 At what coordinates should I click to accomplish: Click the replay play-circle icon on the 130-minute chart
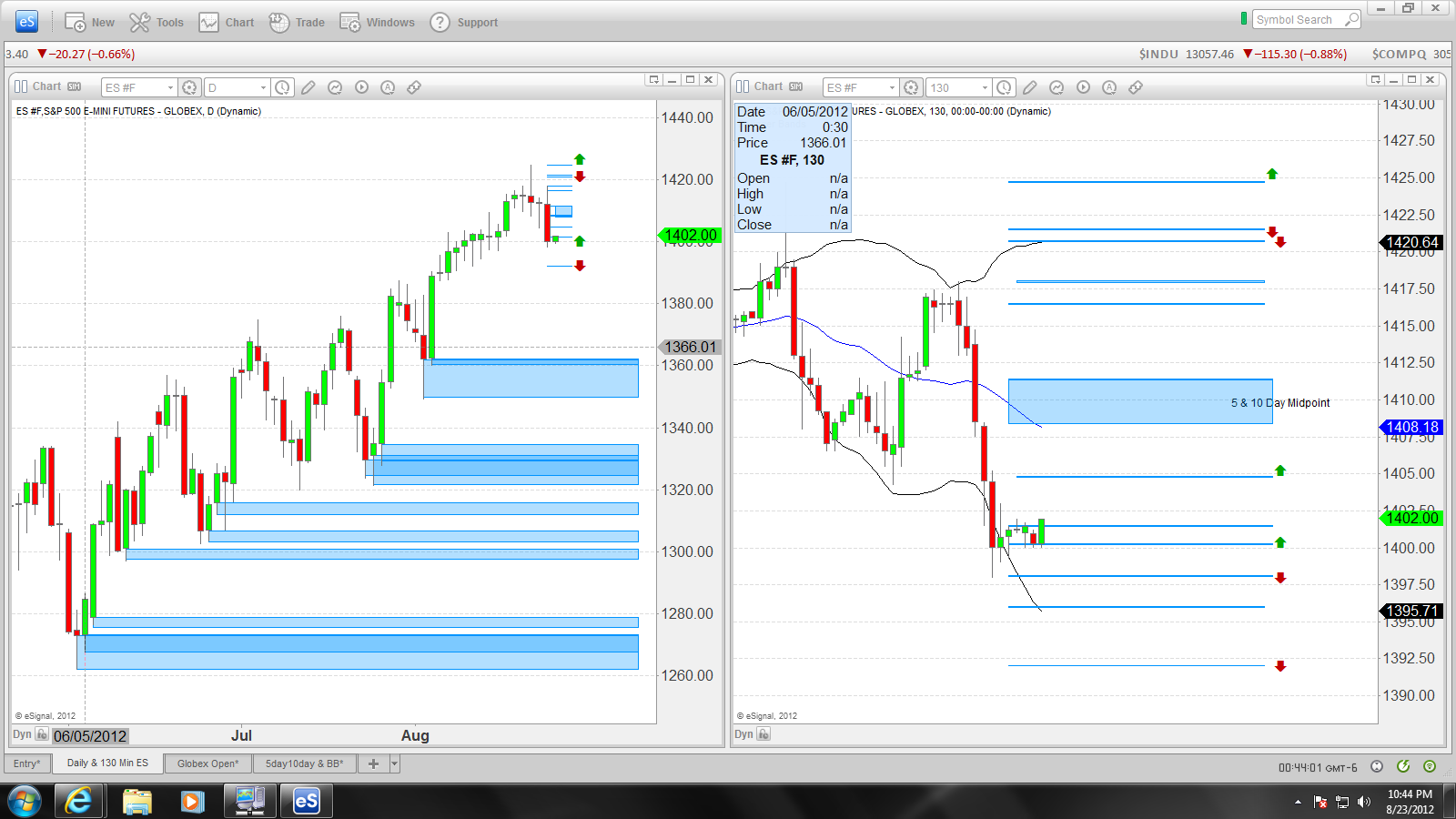tap(1083, 87)
